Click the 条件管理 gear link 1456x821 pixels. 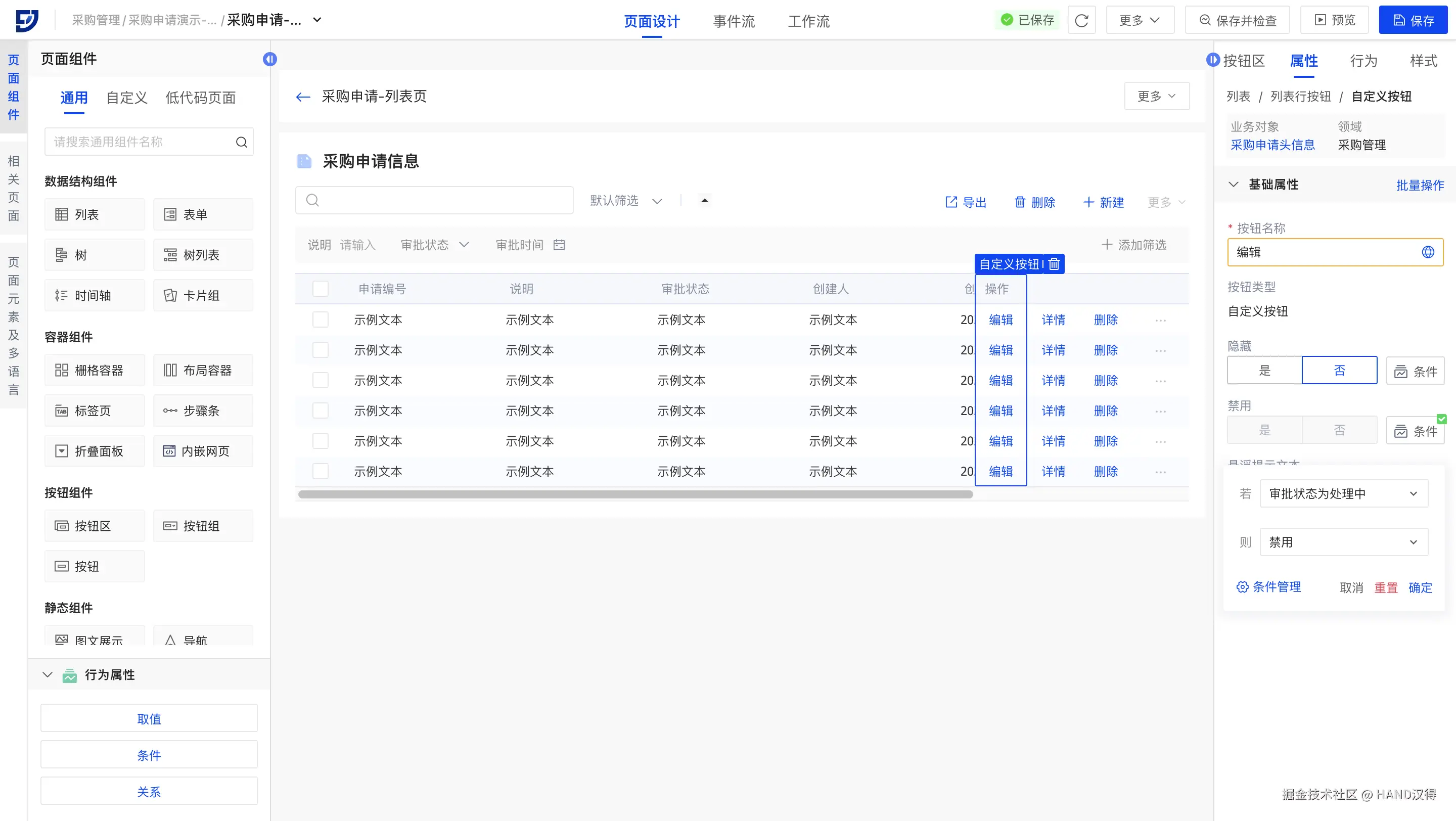pos(1269,587)
